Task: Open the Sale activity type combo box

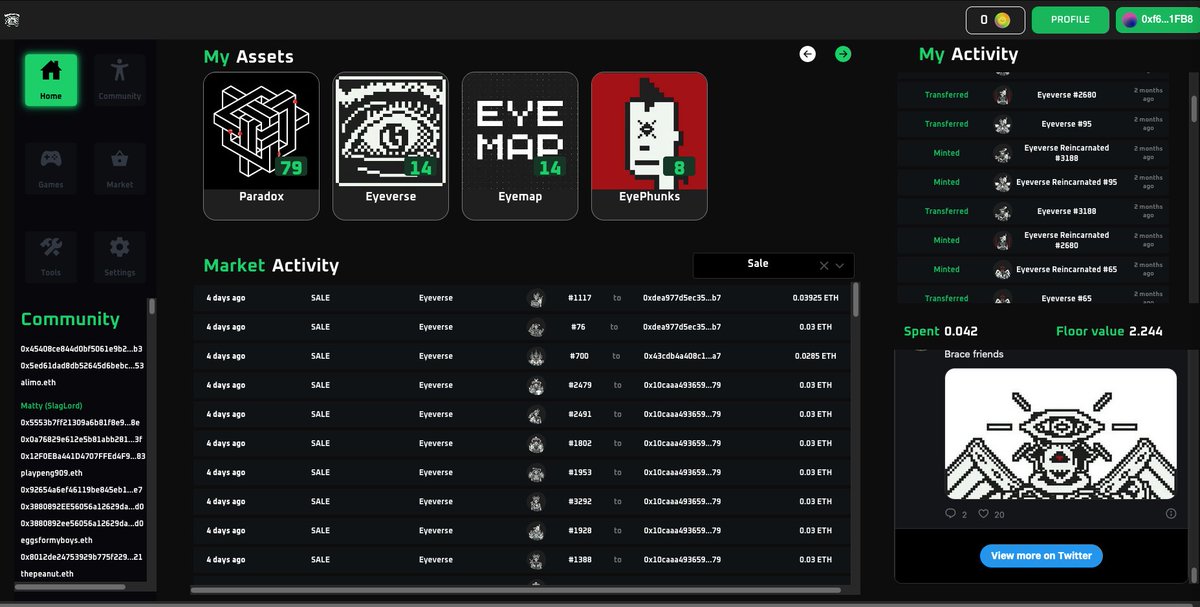Action: (774, 265)
